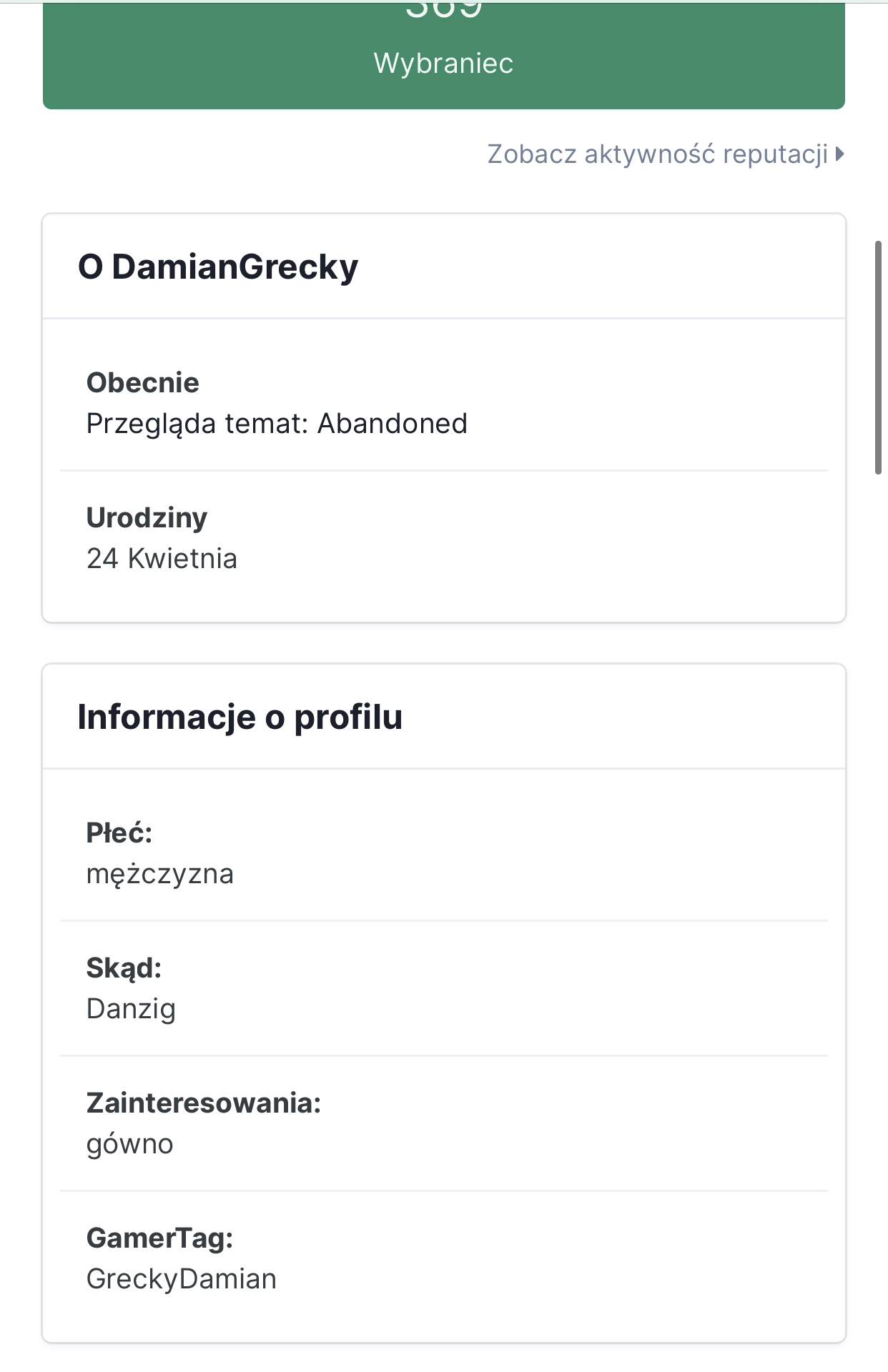Click the Płeć field label

point(119,832)
